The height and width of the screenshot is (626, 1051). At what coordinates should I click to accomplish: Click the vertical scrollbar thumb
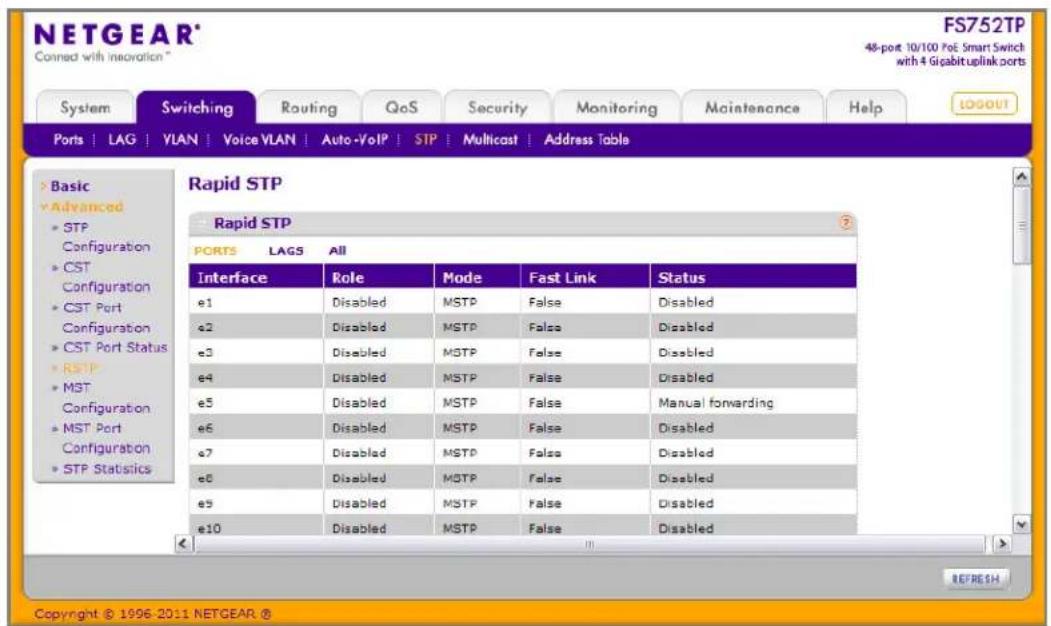point(1022,226)
